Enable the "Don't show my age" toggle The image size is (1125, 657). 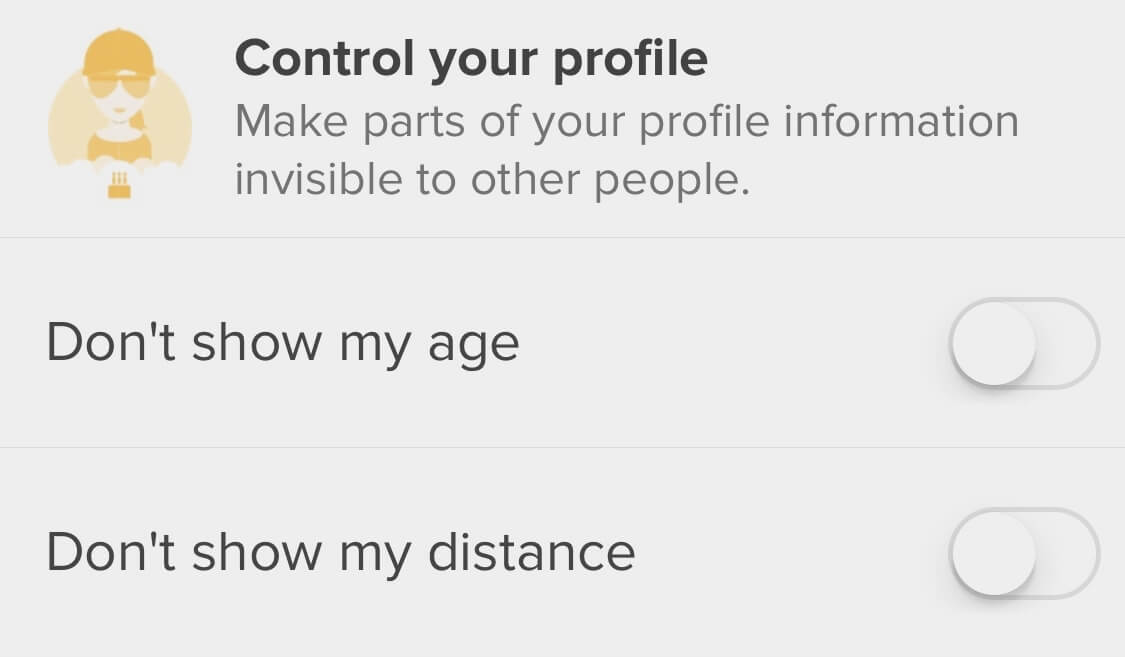[1023, 343]
